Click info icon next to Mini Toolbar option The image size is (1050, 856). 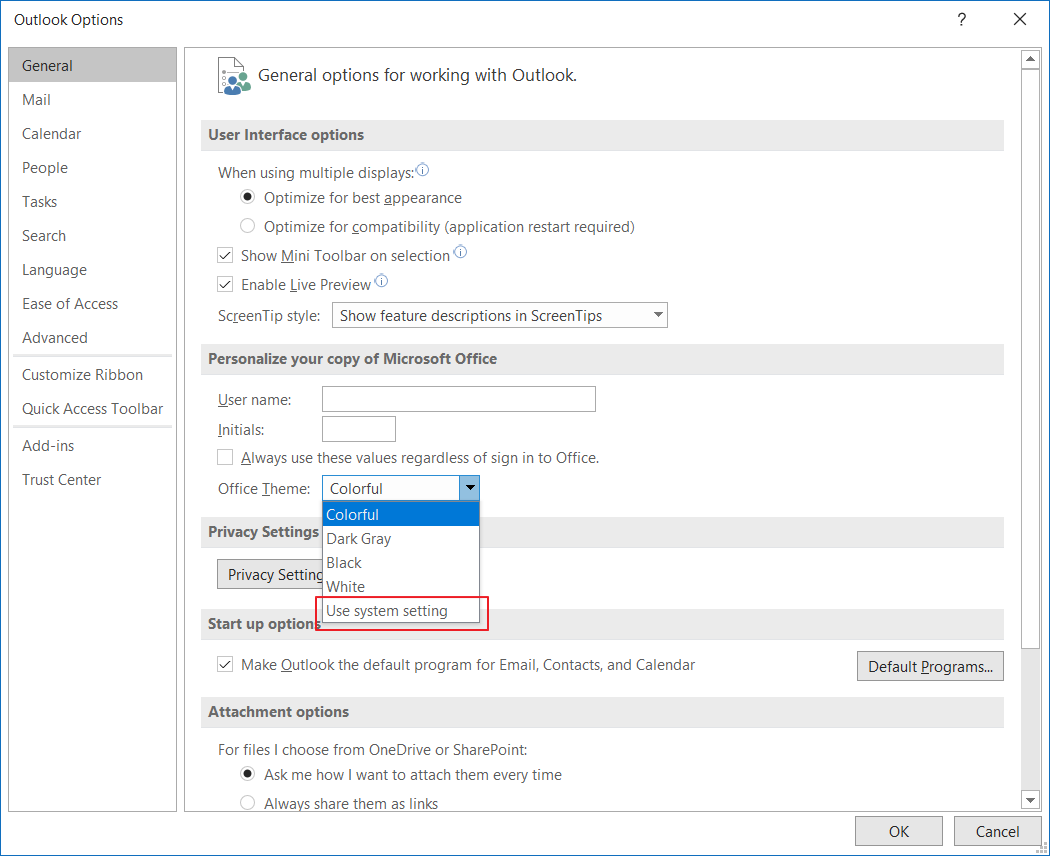point(460,253)
